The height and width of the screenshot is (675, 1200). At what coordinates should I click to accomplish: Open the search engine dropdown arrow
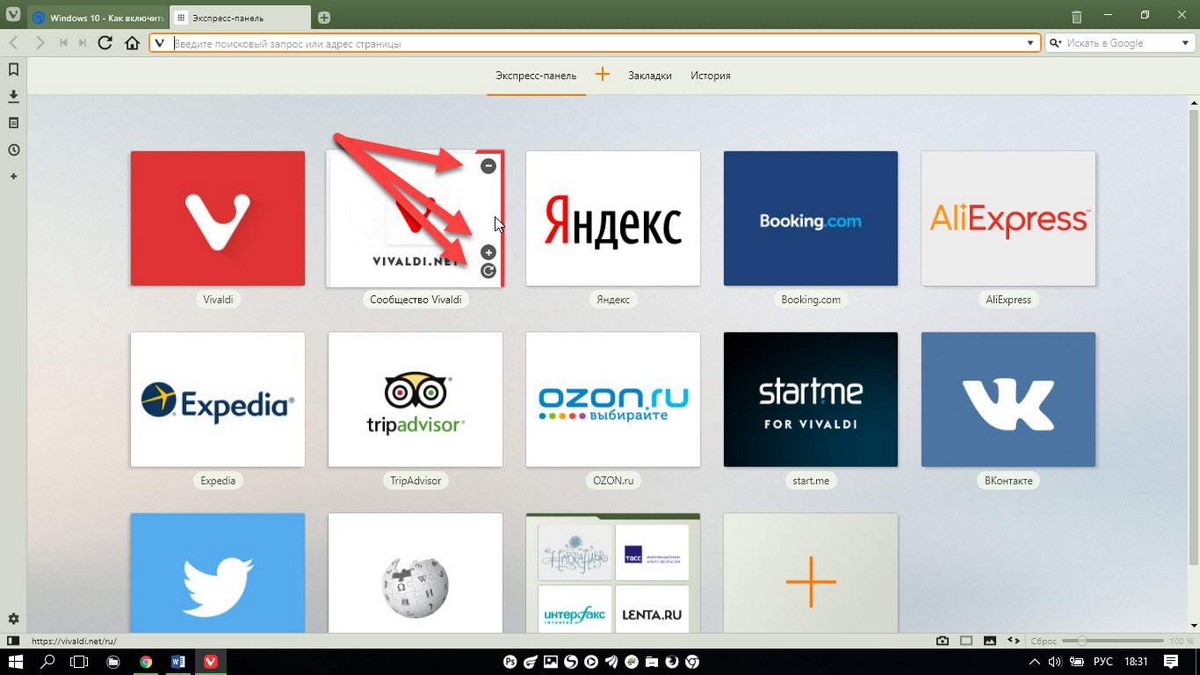(x=1183, y=43)
